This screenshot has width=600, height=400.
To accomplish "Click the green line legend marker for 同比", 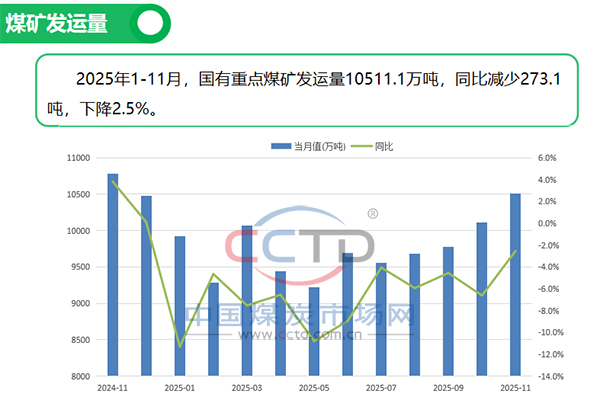I will coord(363,147).
